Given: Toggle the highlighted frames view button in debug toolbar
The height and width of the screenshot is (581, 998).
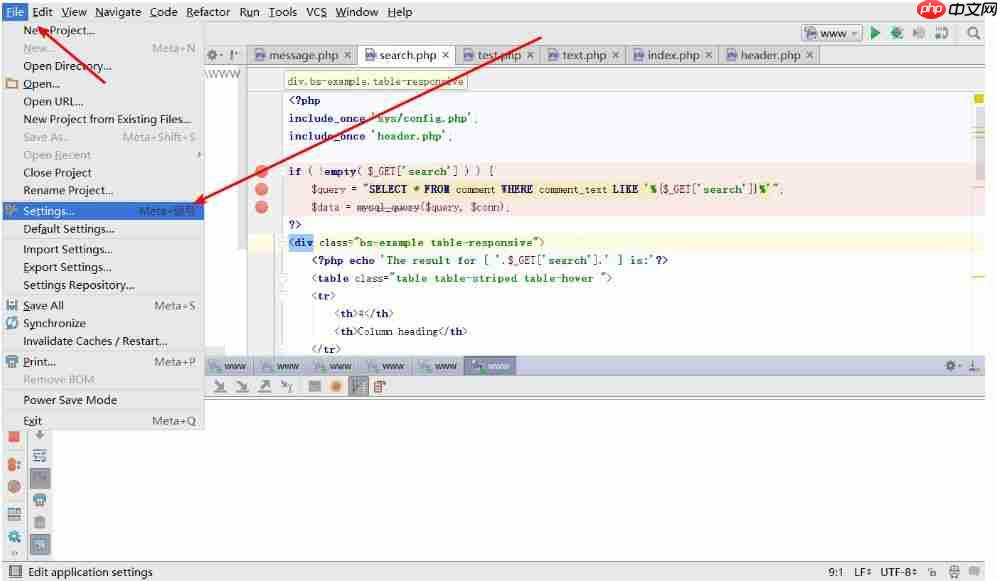Looking at the screenshot, I should pos(358,386).
